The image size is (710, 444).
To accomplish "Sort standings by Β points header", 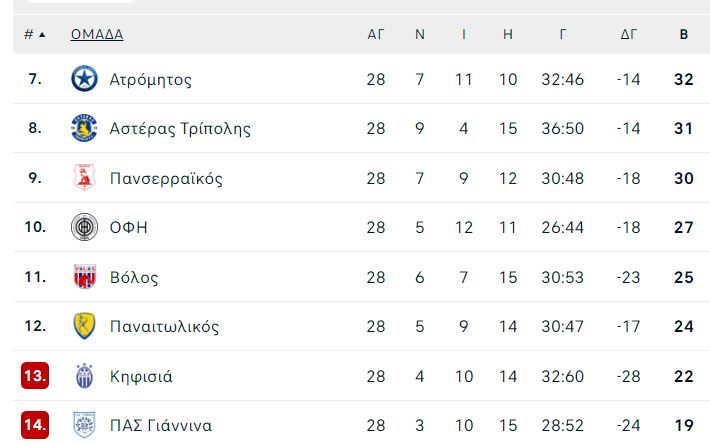I will pos(684,34).
